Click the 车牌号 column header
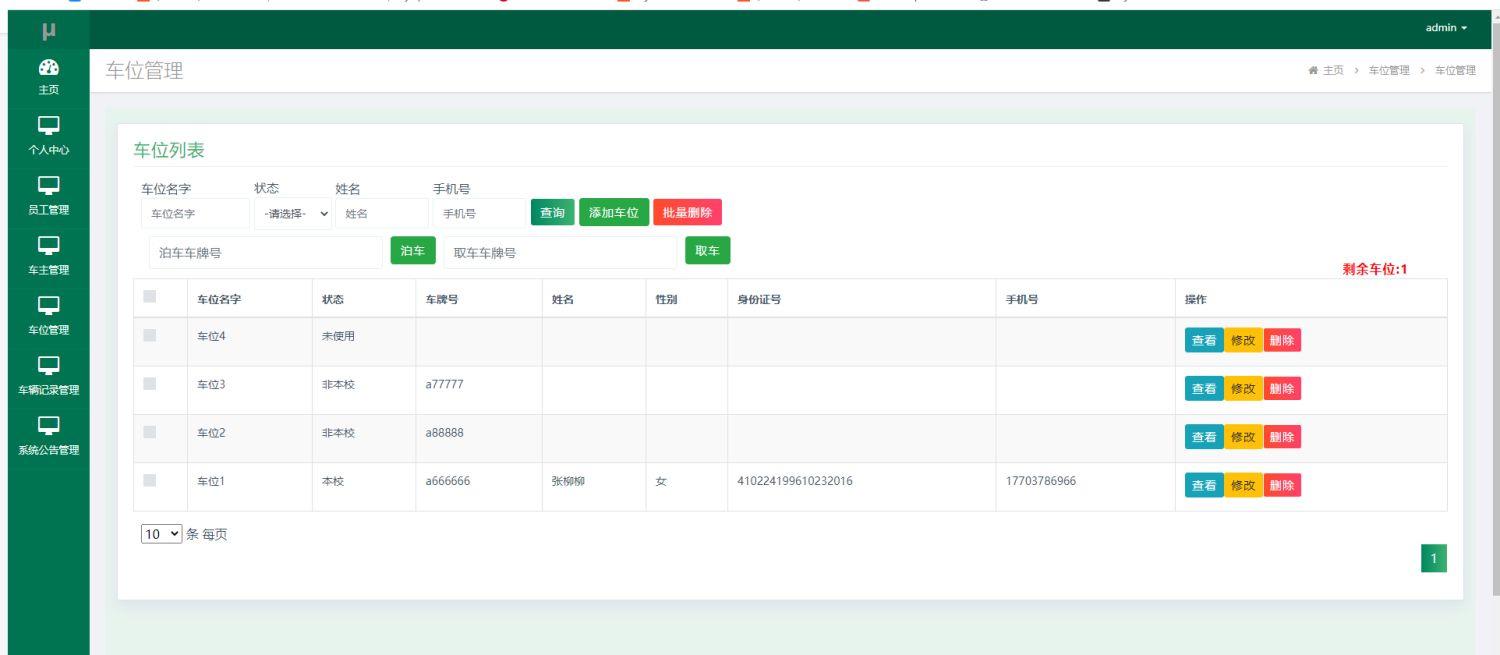The width and height of the screenshot is (1500, 655). click(x=442, y=299)
